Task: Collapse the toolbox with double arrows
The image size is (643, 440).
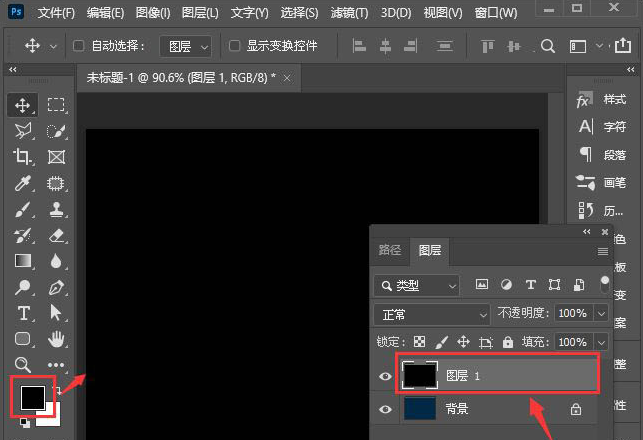Action: (x=13, y=70)
